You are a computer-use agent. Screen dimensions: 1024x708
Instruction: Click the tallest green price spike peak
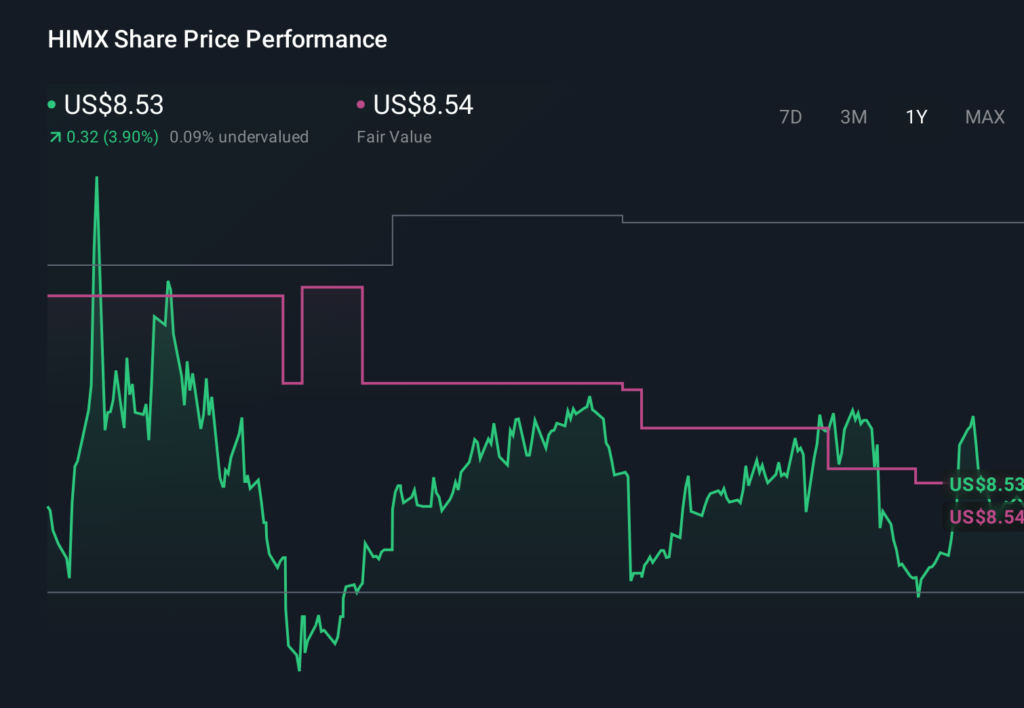coord(97,179)
